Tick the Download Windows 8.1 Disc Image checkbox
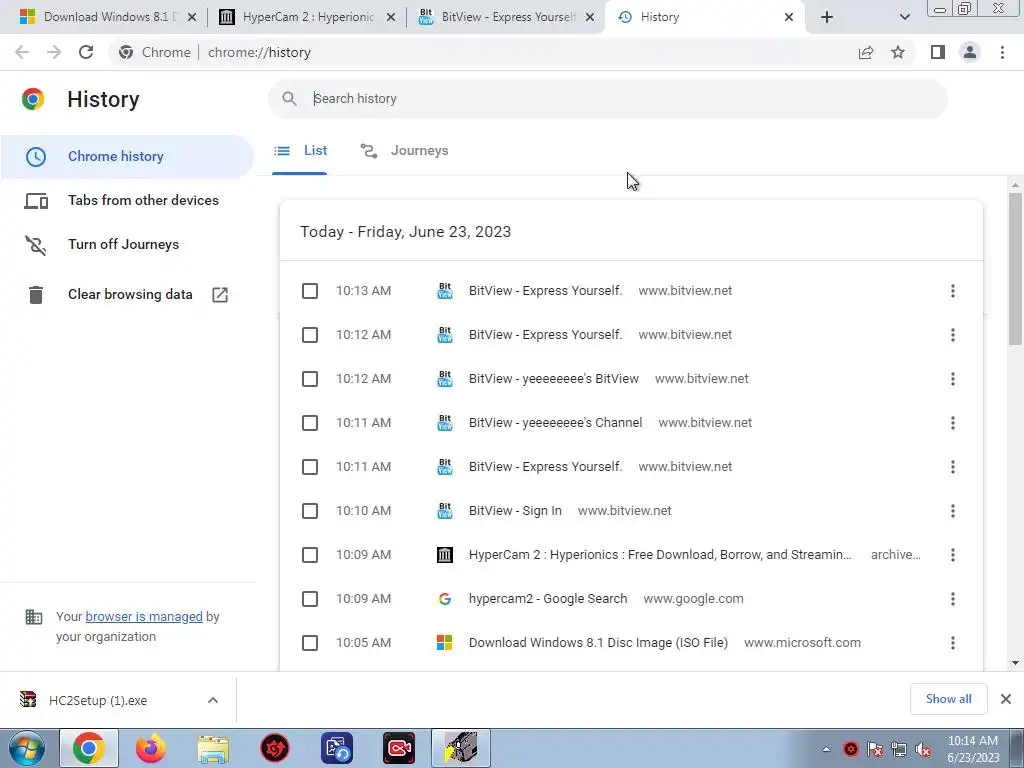 [310, 643]
